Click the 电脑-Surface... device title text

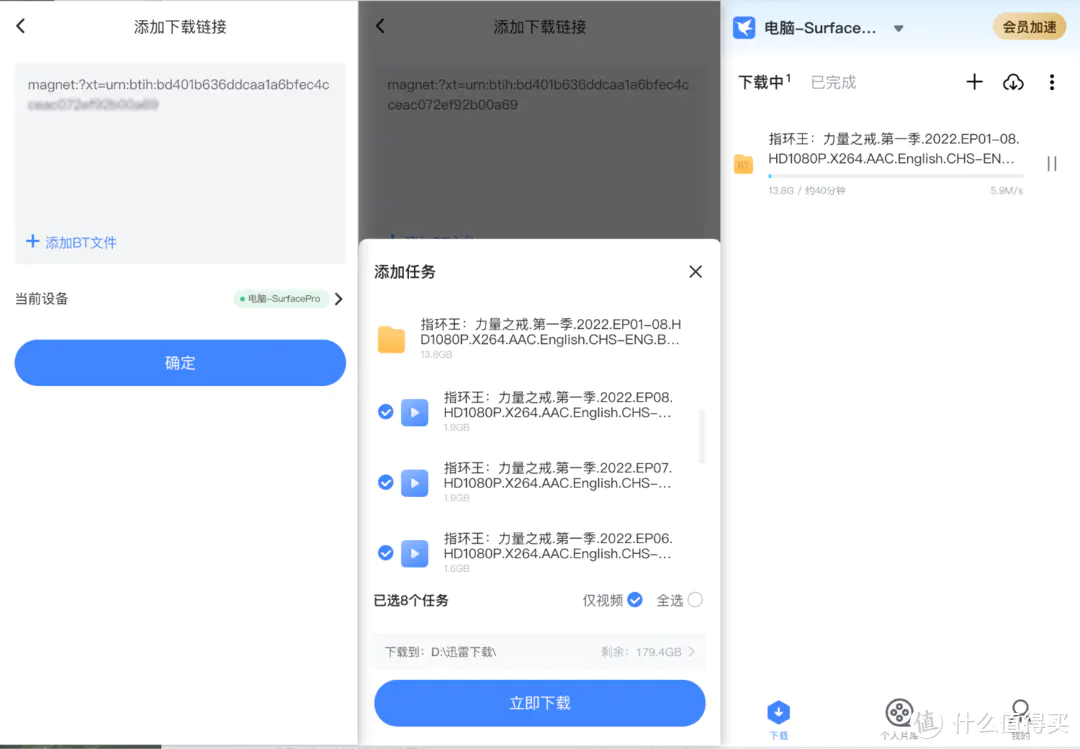[820, 28]
